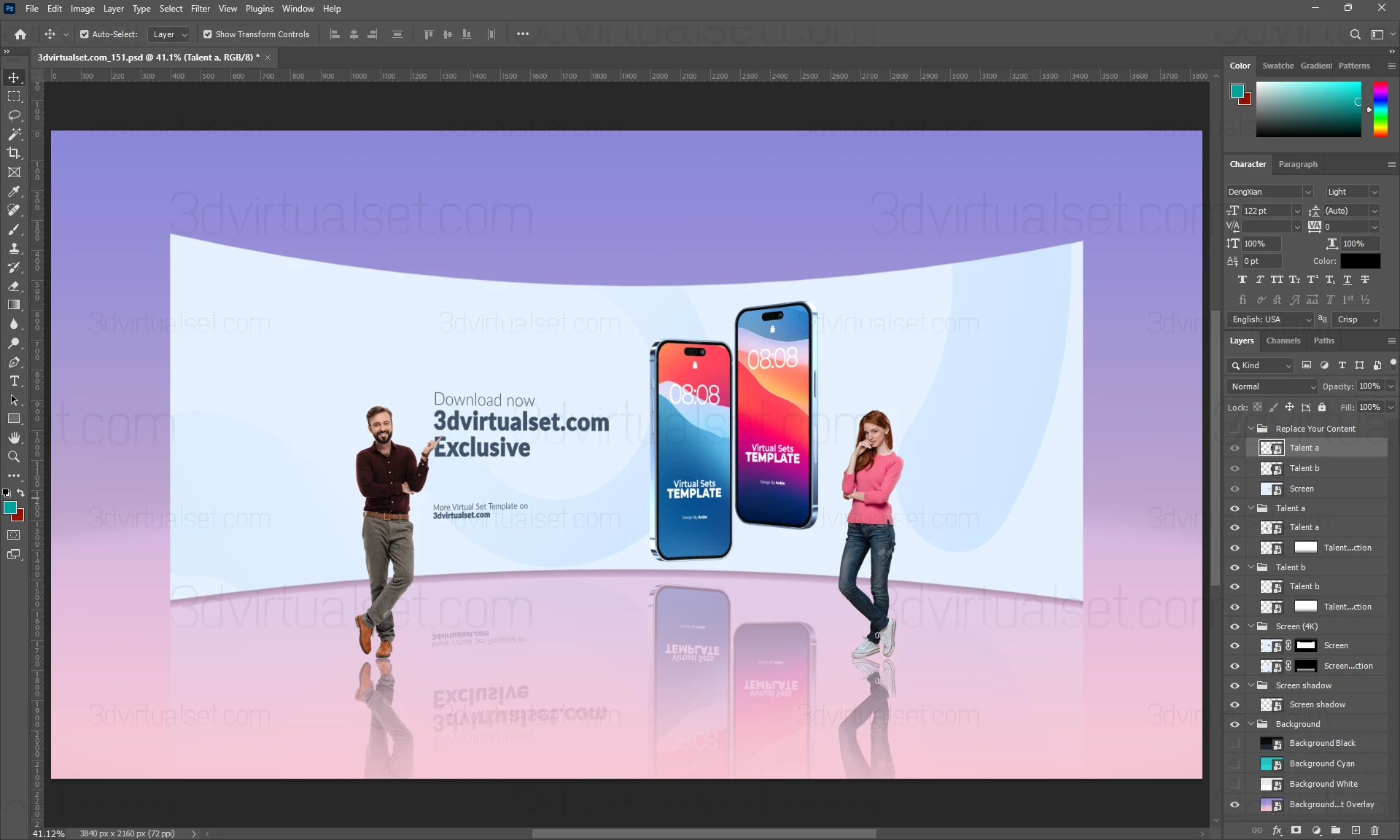
Task: Add a layer mask from Layers panel footer
Action: (x=1296, y=830)
